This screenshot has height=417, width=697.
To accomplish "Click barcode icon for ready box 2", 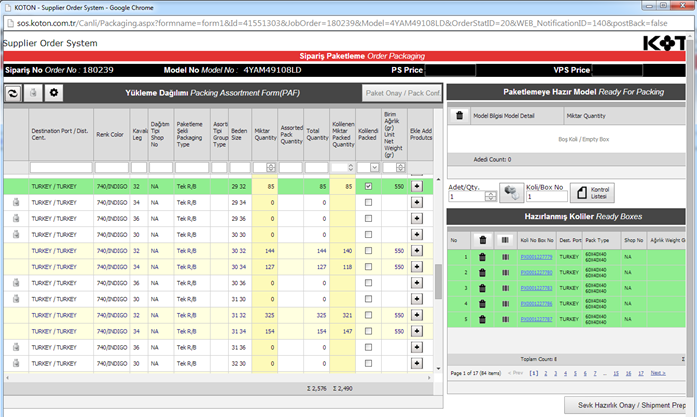I will pos(505,273).
